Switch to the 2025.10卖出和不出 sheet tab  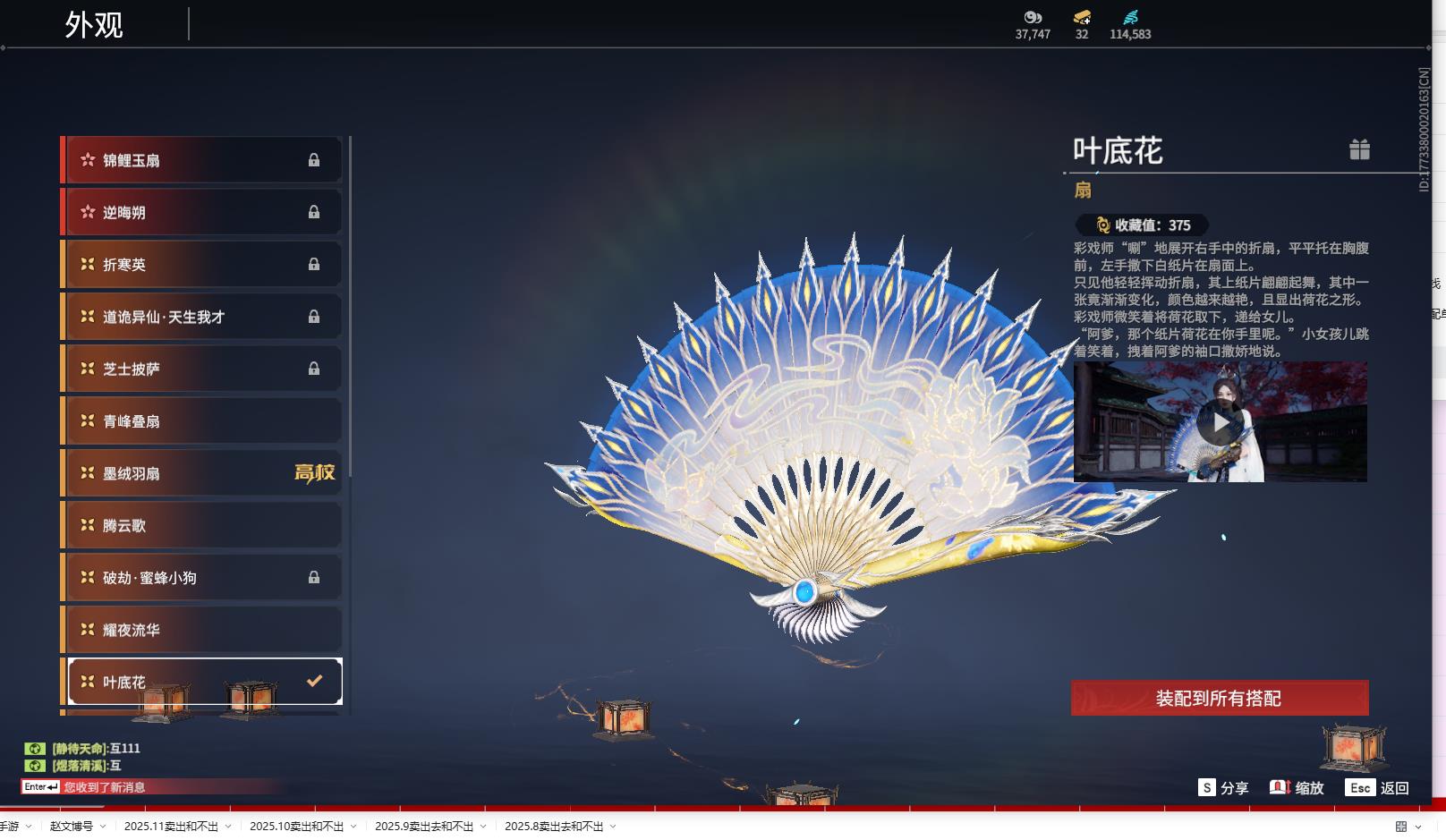[x=296, y=827]
